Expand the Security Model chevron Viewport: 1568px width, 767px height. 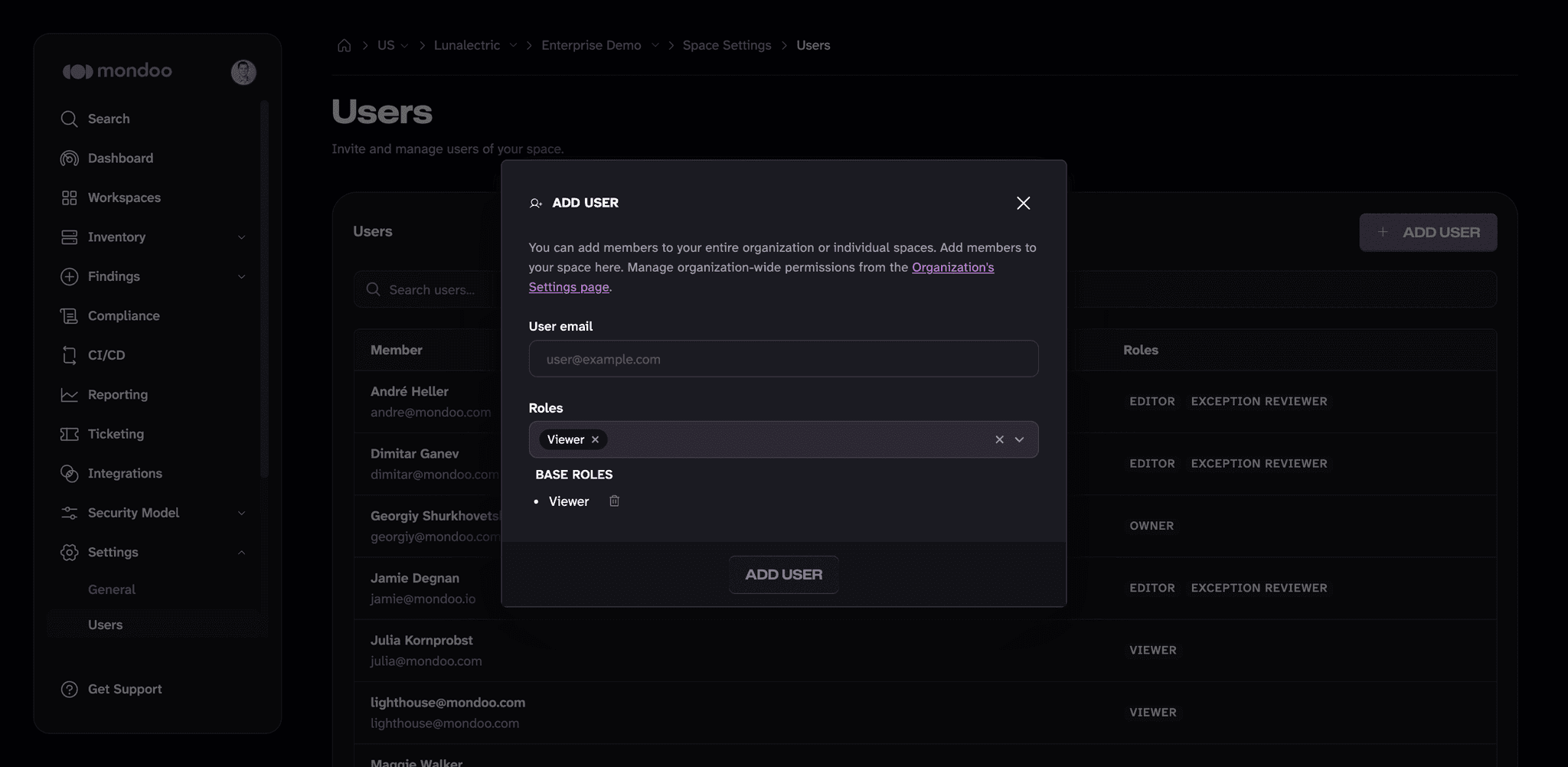point(241,513)
